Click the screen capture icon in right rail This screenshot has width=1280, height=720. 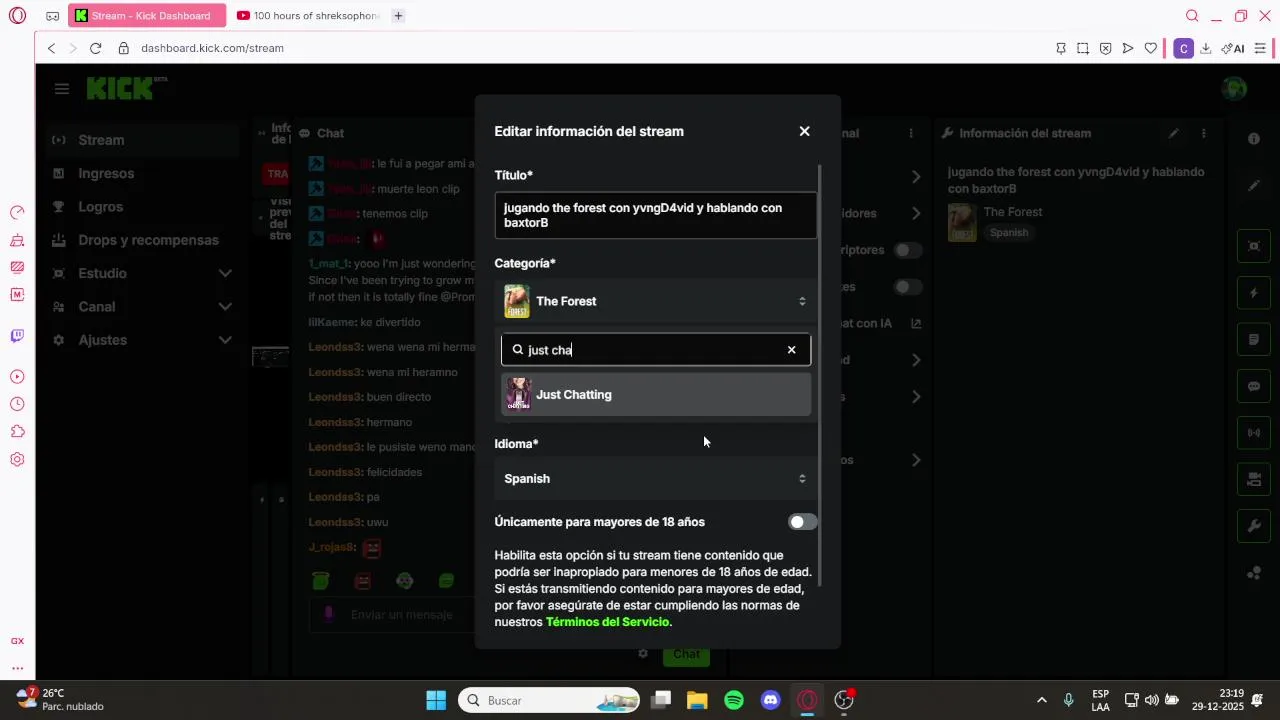[1254, 246]
